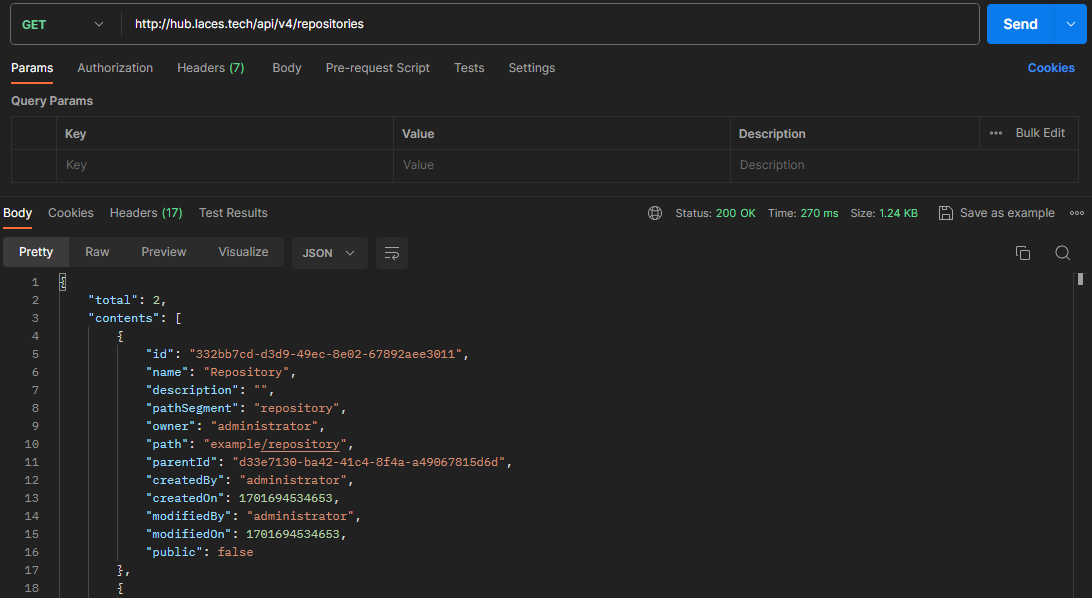The width and height of the screenshot is (1092, 598).
Task: Click the Send button
Action: point(1019,24)
